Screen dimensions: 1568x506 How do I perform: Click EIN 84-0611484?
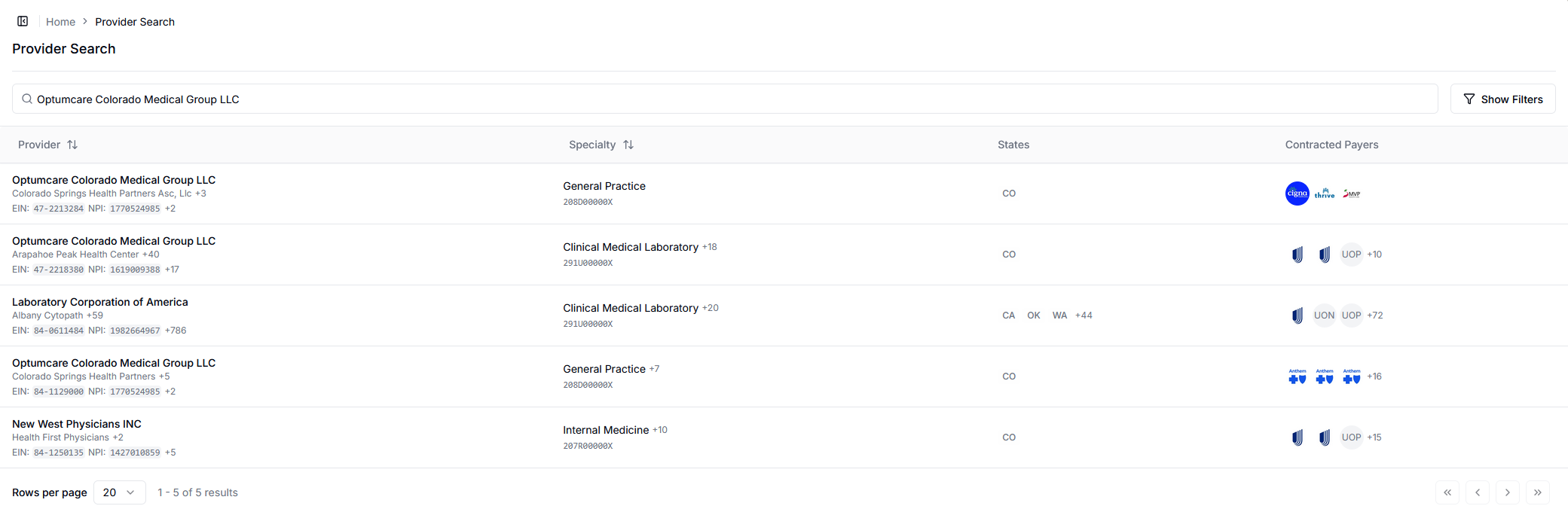pos(59,331)
